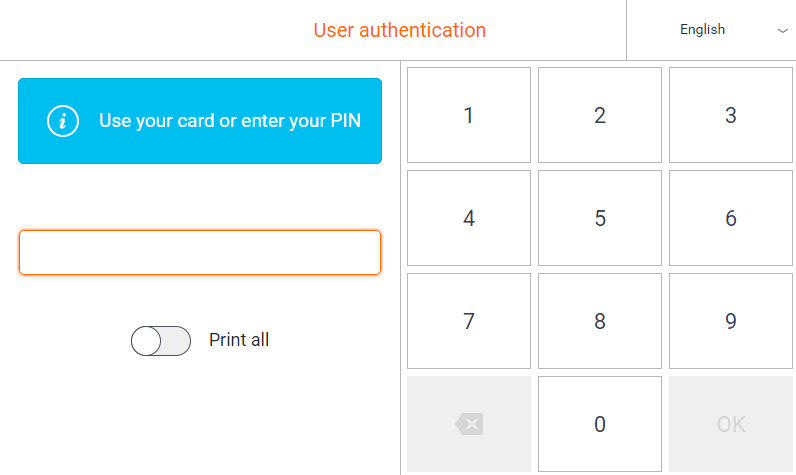Viewport: 796px width, 475px height.
Task: Tap digit 9 on the keypad
Action: pyautogui.click(x=731, y=321)
